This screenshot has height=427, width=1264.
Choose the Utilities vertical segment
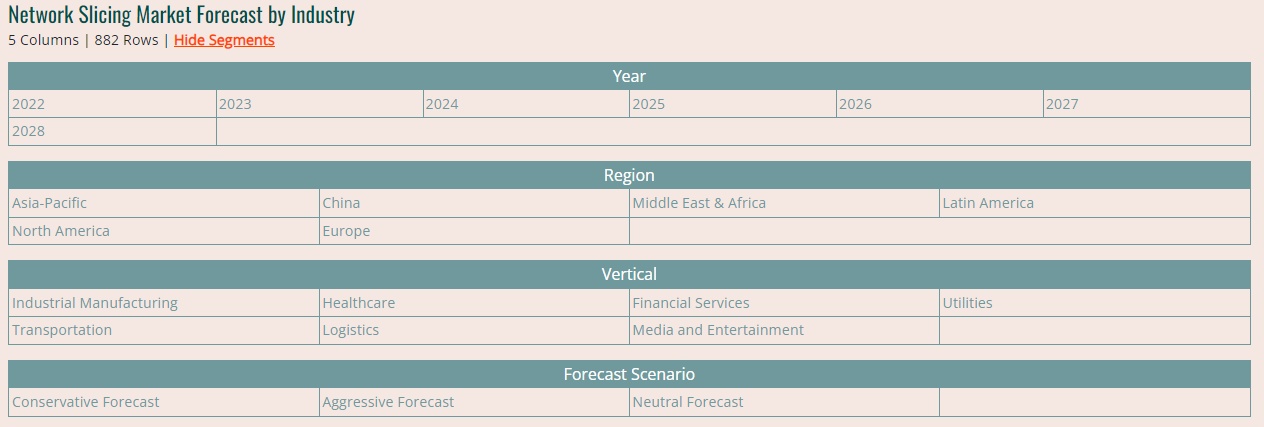coord(967,303)
